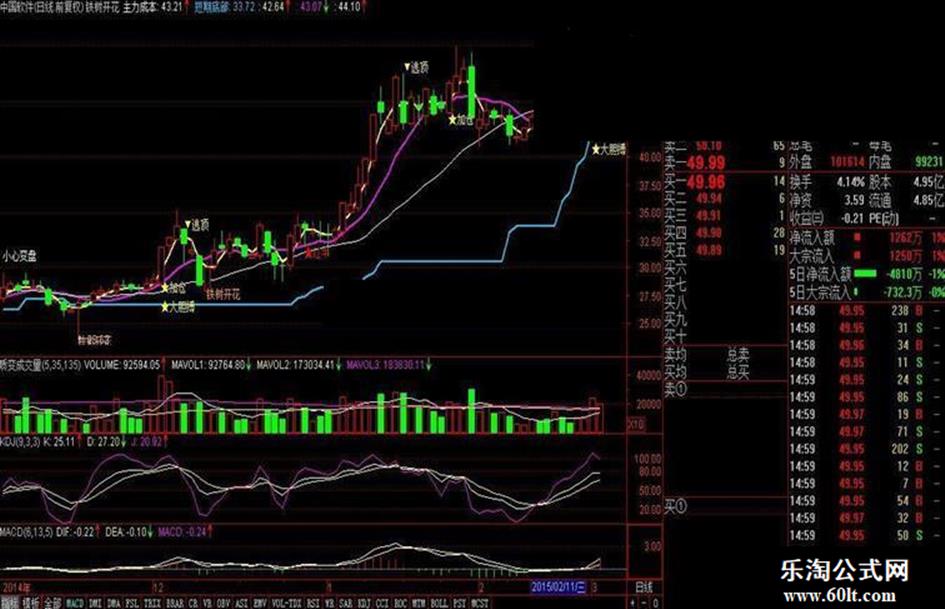Select the TRIX indicator tab
This screenshot has height=609, width=945.
tap(152, 602)
